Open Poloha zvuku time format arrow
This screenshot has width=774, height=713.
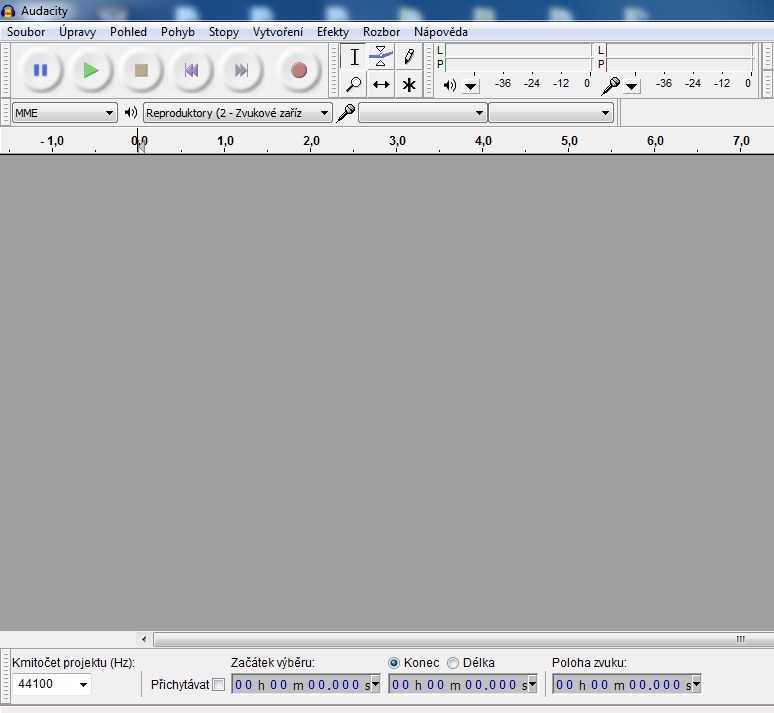(697, 684)
